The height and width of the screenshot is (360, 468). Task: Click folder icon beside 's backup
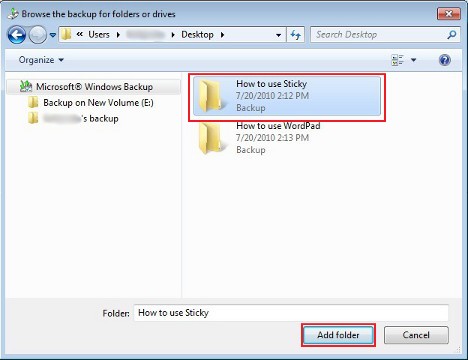[x=33, y=118]
